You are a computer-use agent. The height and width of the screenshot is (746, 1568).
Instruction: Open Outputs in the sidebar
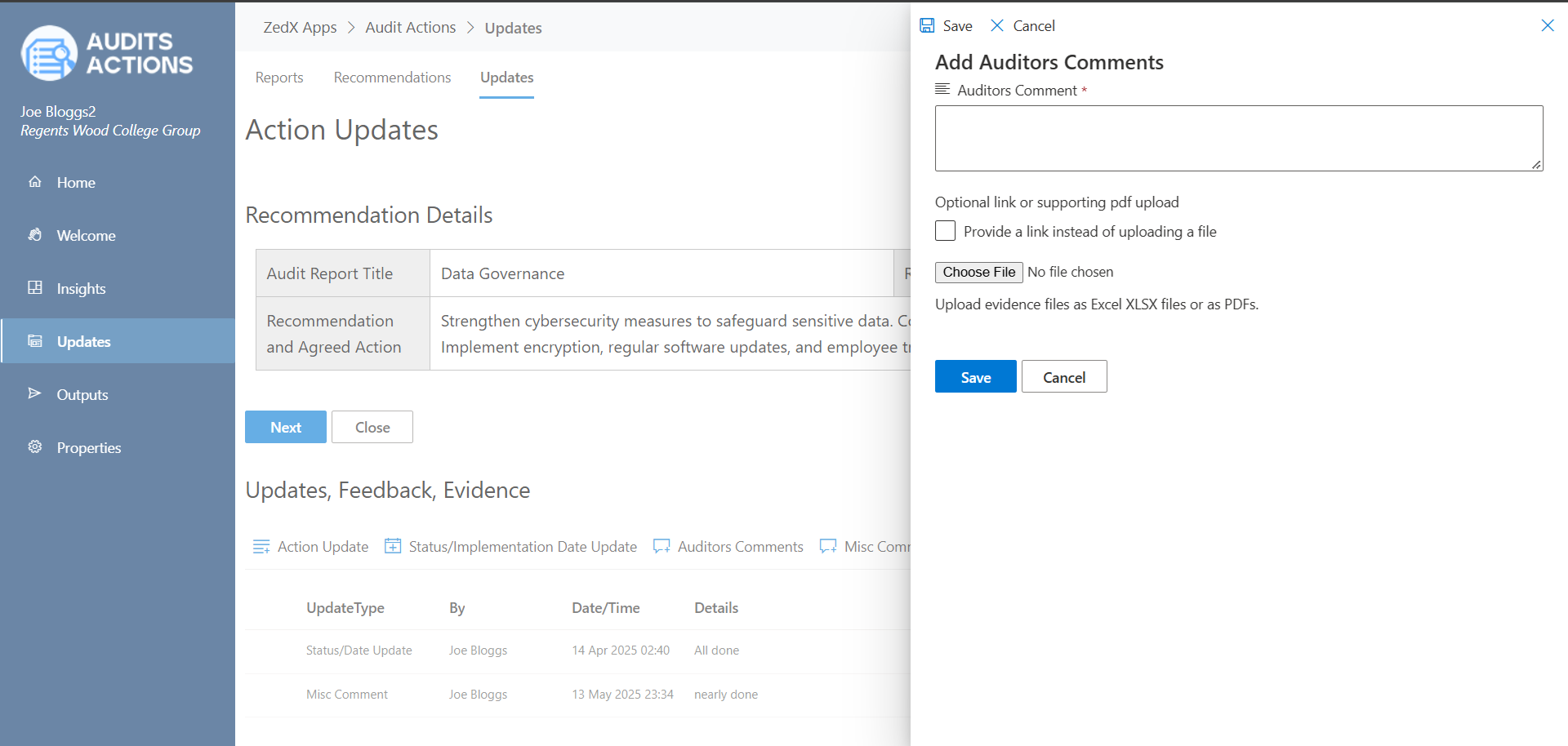(118, 394)
